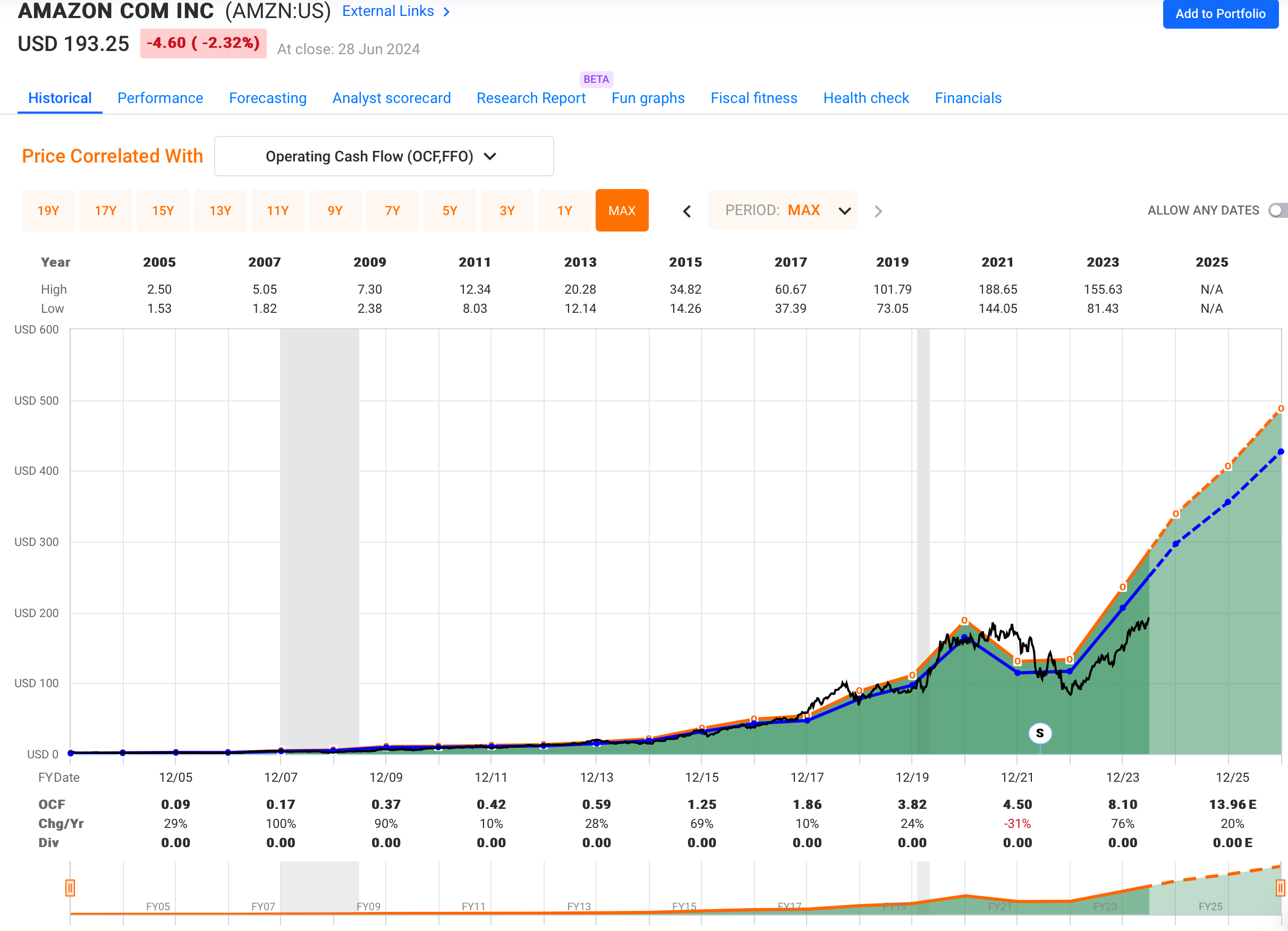The width and height of the screenshot is (1288, 931).
Task: Select the 5Y time range
Action: 449,211
